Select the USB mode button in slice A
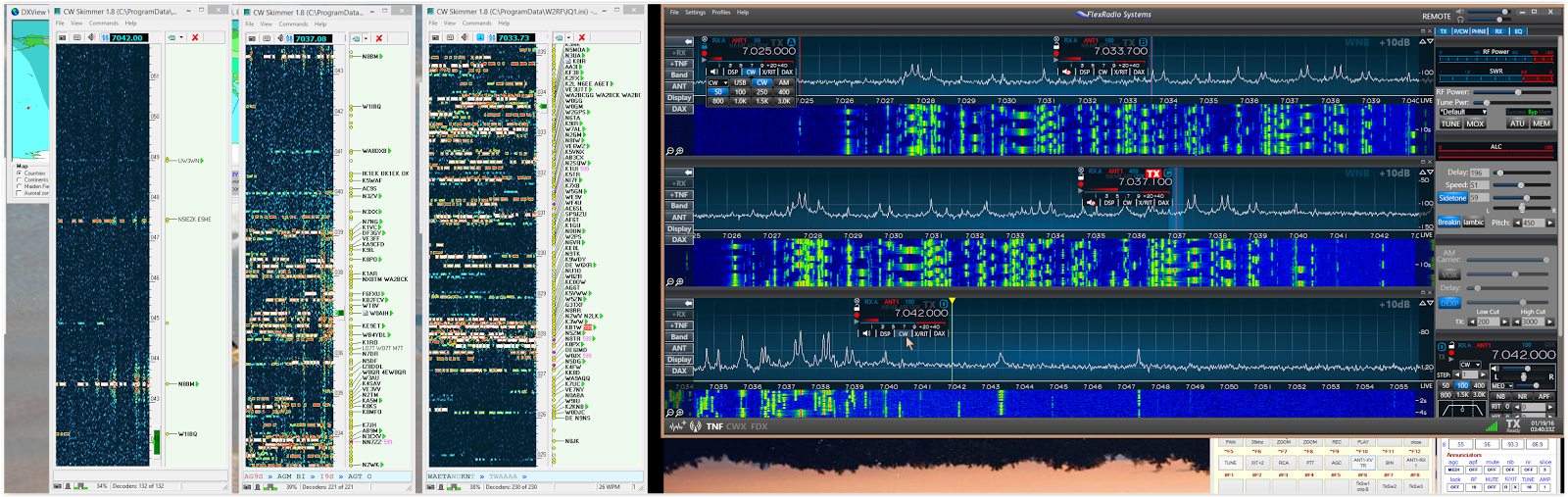Image resolution: width=1568 pixels, height=497 pixels. point(740,82)
